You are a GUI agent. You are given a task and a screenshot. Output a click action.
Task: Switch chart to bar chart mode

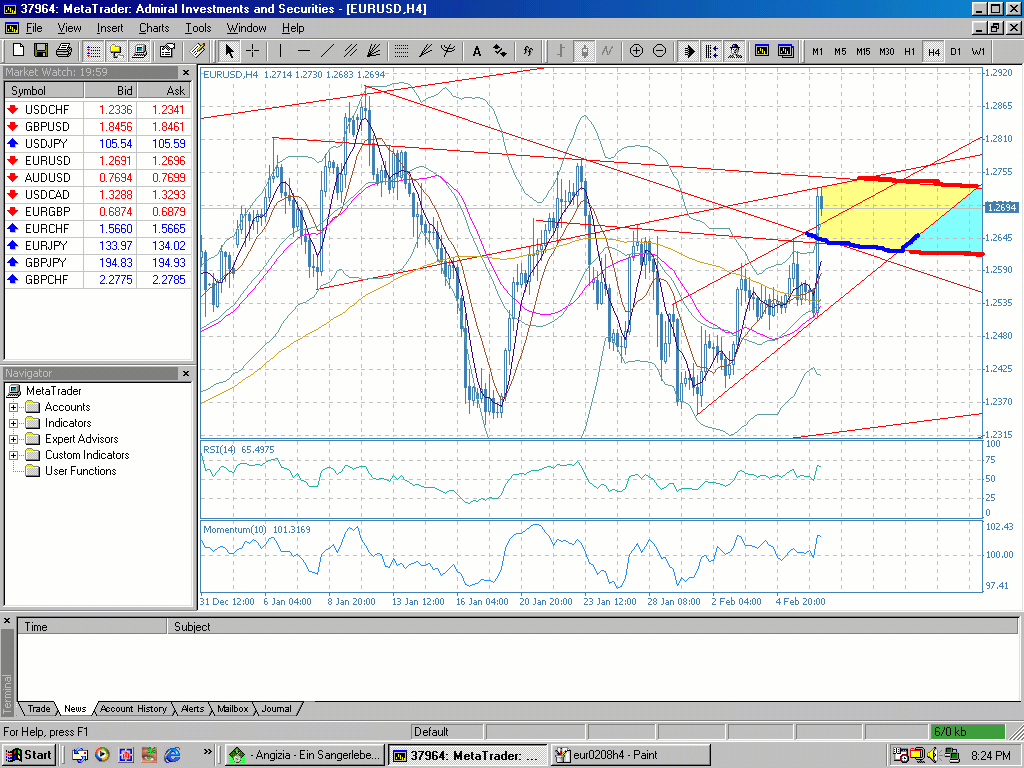click(560, 50)
